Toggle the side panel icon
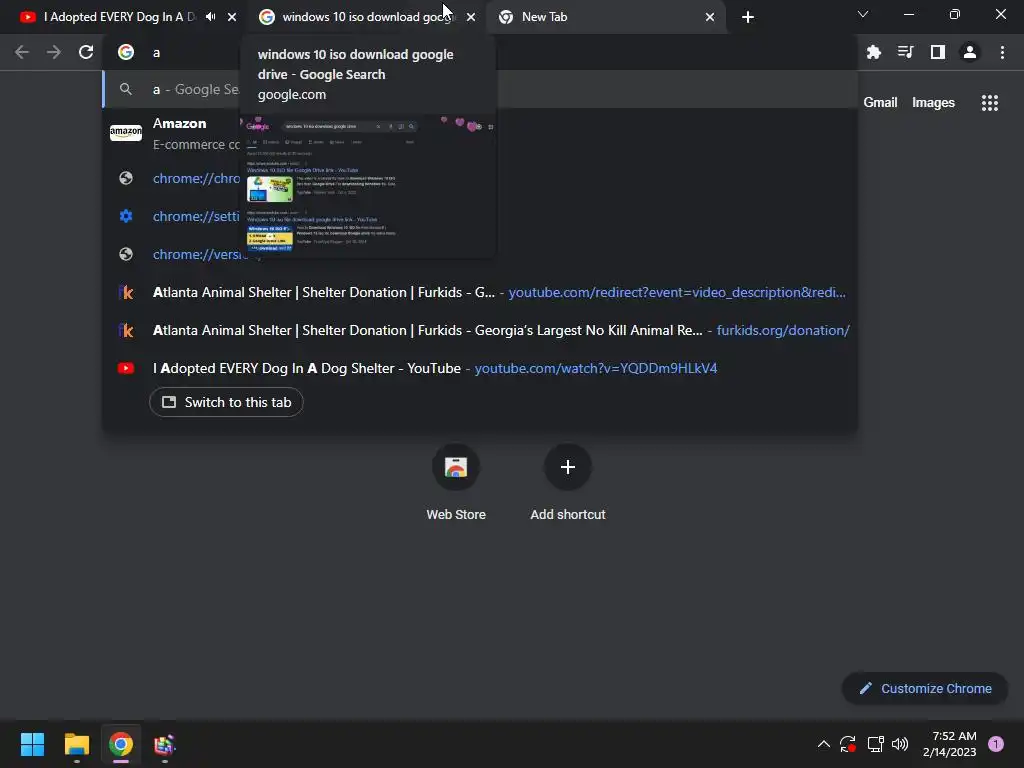This screenshot has height=768, width=1024. (938, 52)
